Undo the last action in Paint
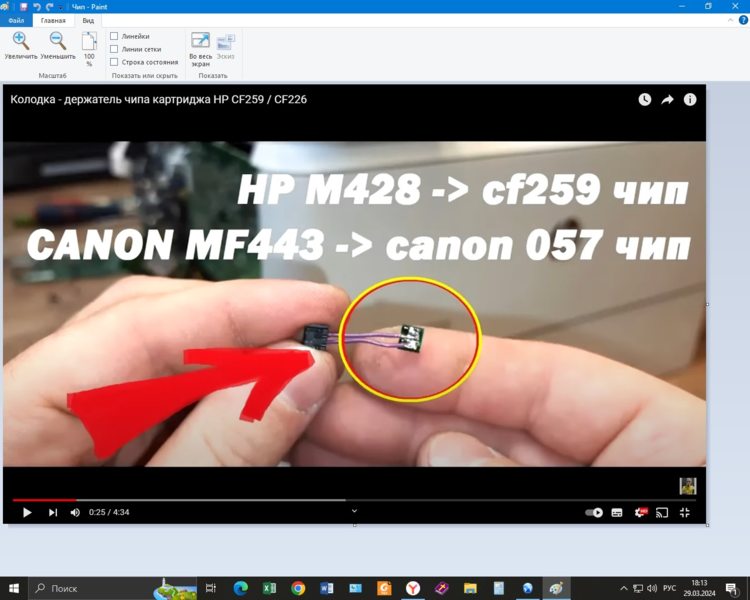750x600 pixels. [37, 7]
